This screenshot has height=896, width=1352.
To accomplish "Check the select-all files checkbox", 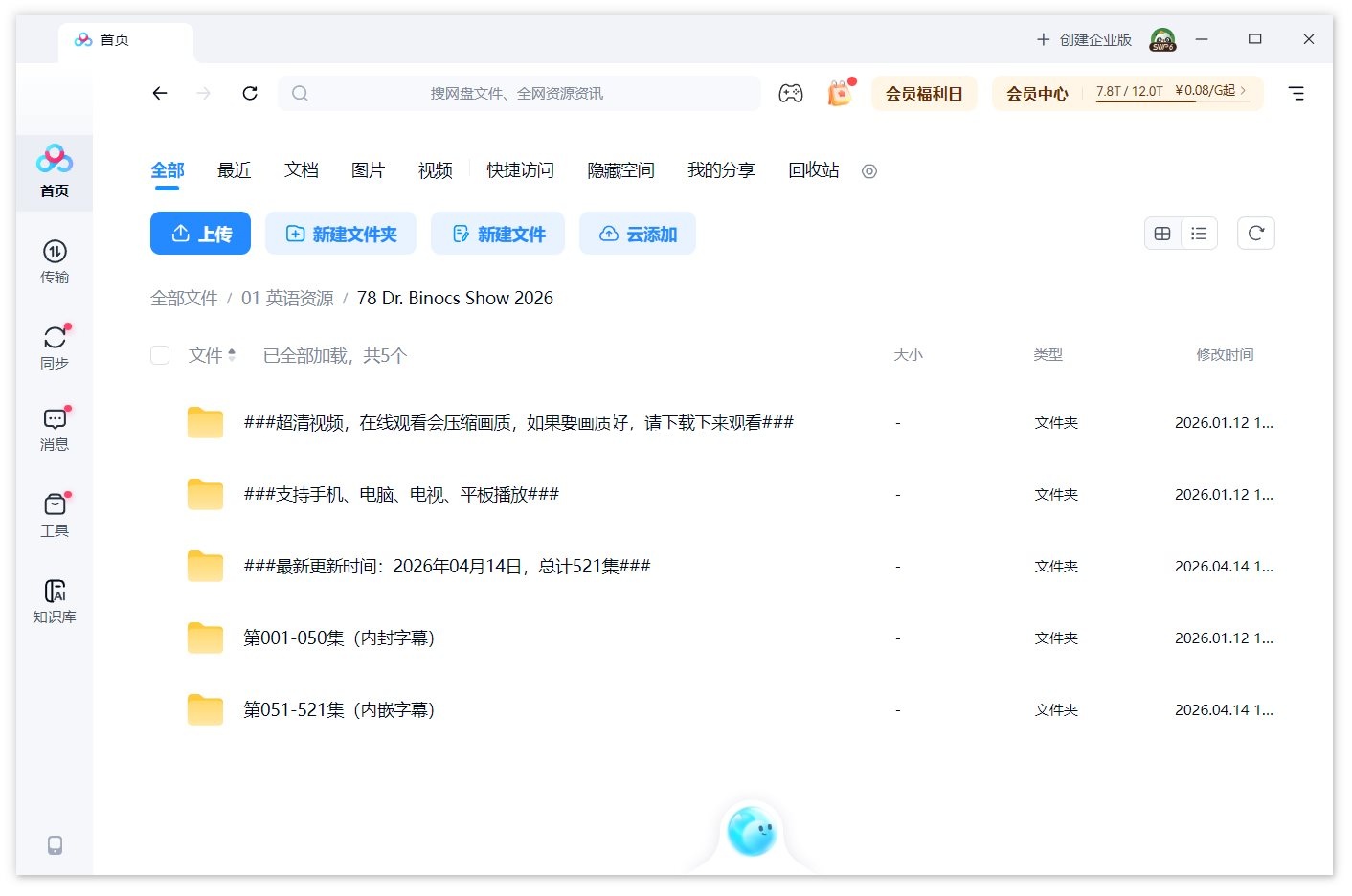I will tap(160, 354).
